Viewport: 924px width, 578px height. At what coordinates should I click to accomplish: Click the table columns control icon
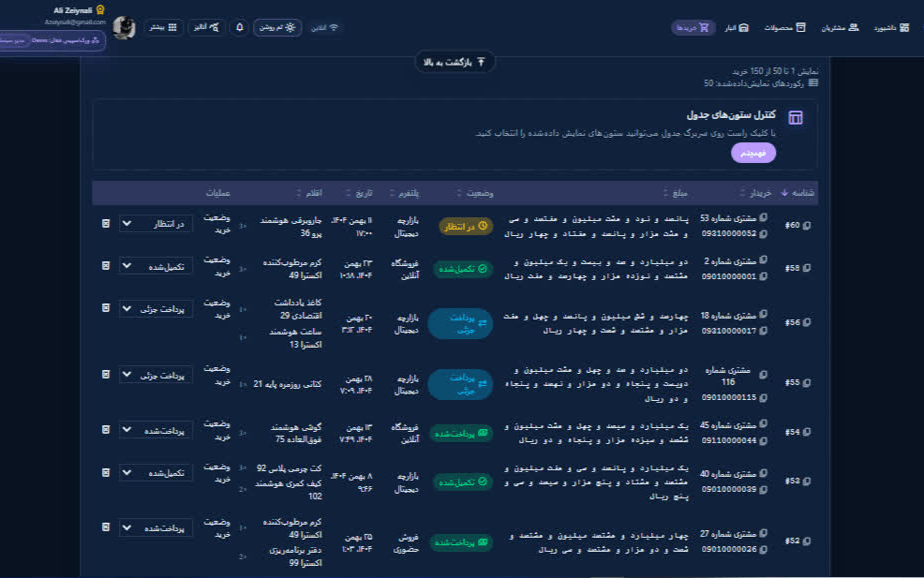point(796,118)
